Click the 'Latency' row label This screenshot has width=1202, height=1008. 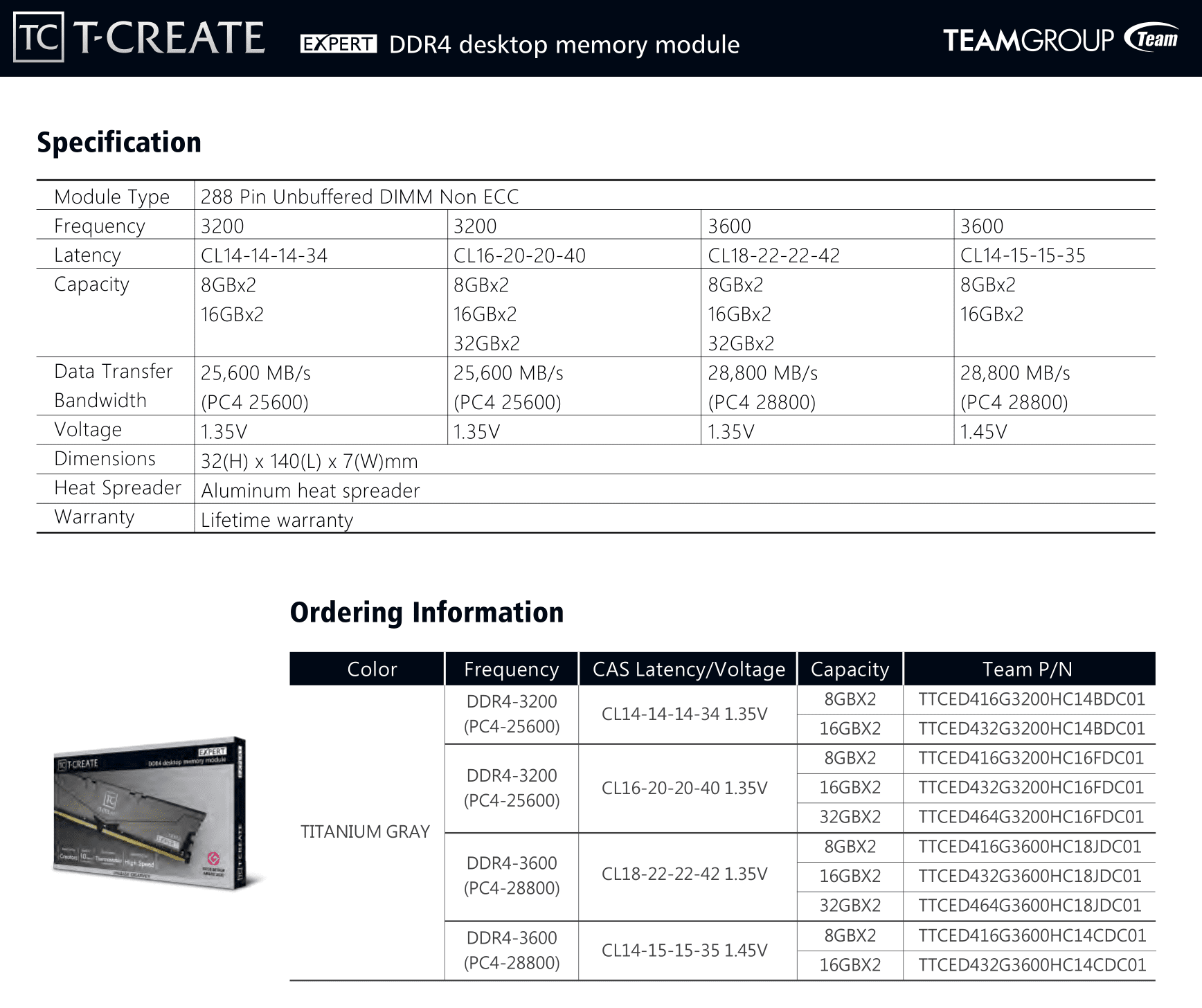(x=87, y=255)
